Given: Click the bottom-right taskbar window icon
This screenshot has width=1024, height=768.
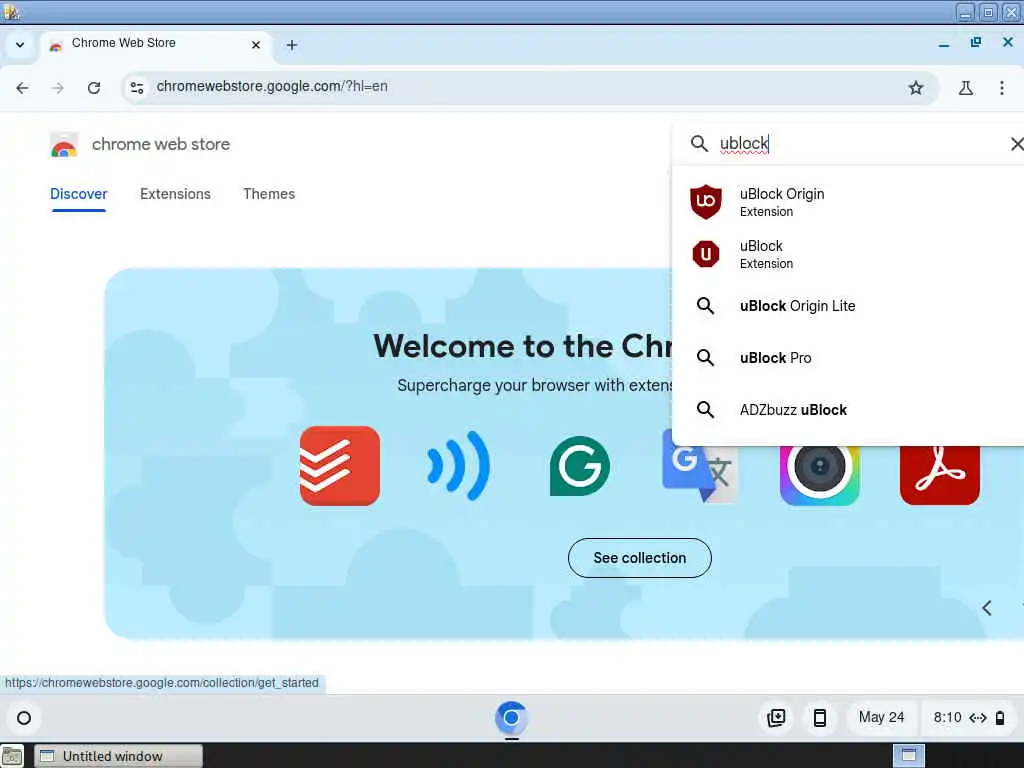Looking at the screenshot, I should point(908,756).
